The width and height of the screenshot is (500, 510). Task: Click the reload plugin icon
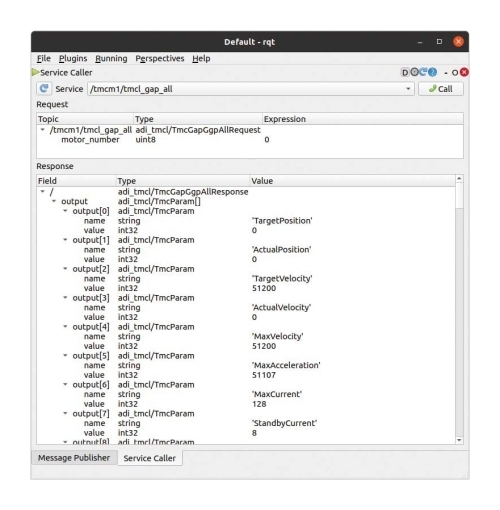pos(423,72)
